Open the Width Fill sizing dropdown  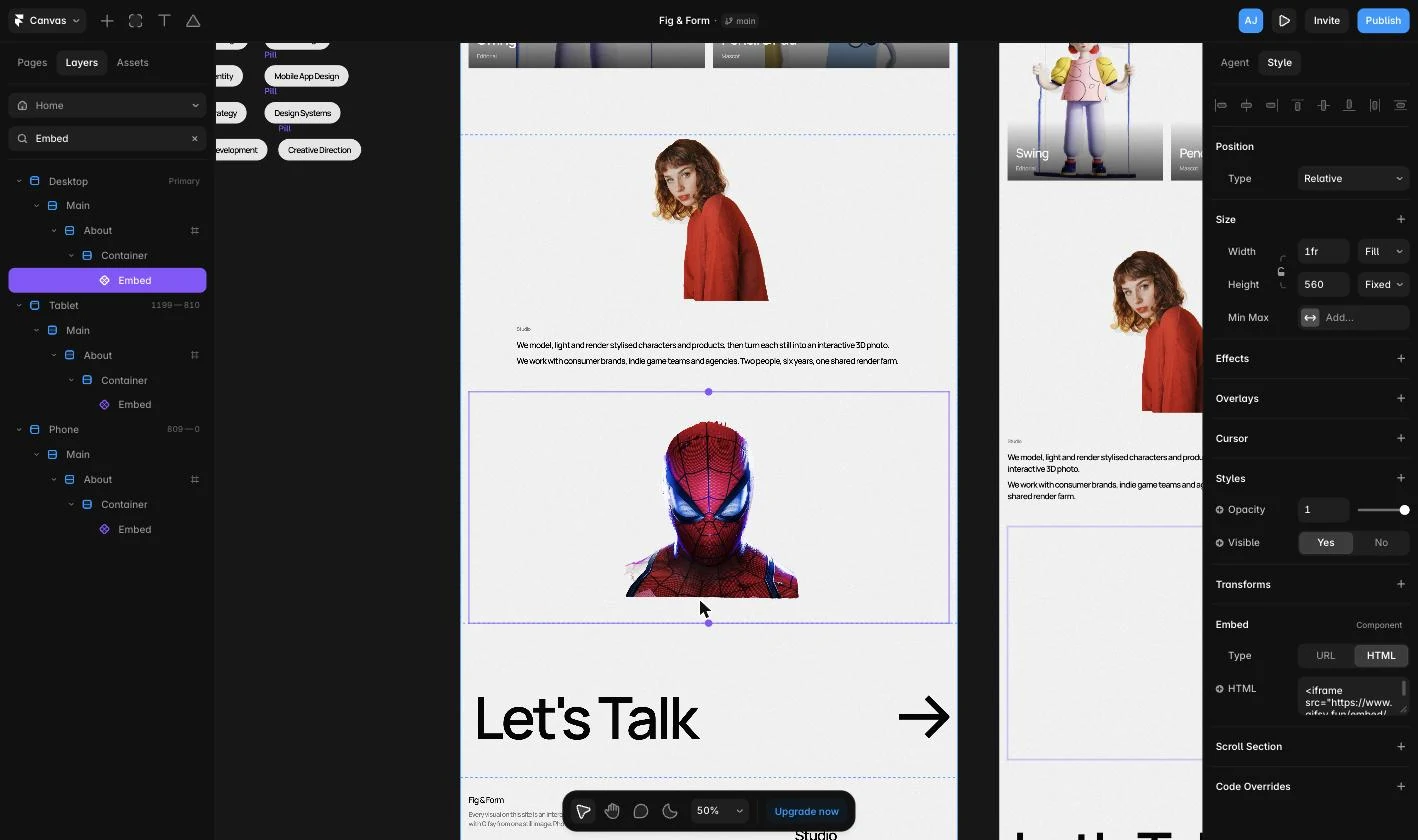[1383, 251]
